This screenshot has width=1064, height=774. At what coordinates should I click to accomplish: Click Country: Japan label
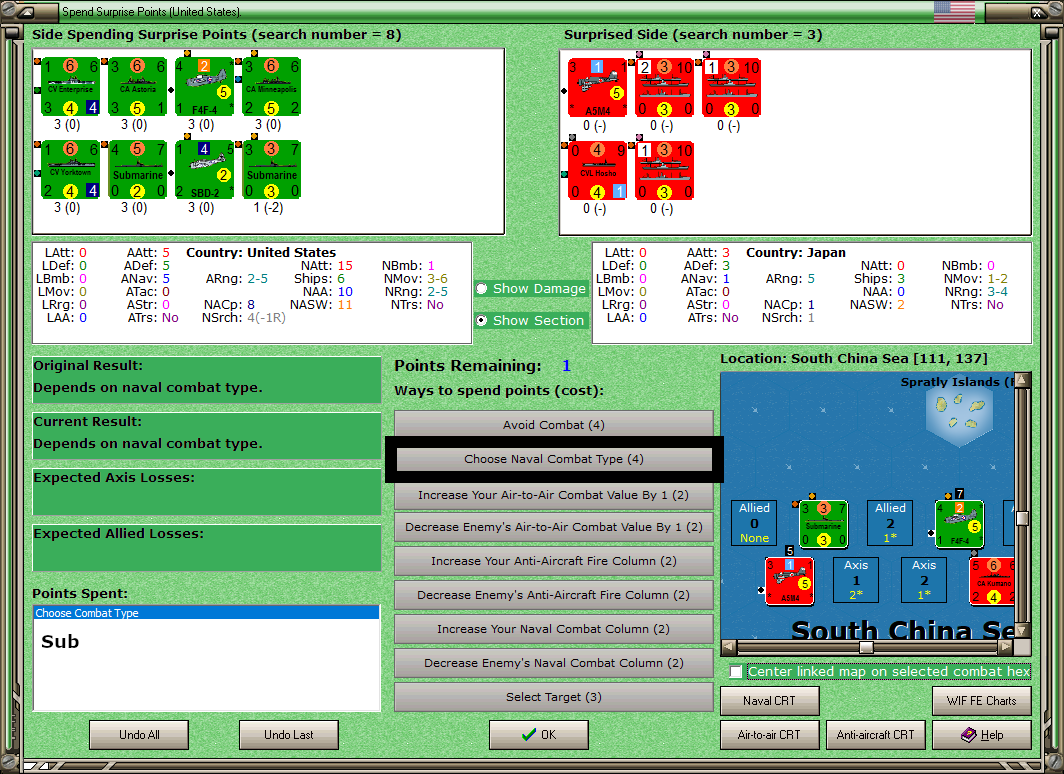[796, 252]
